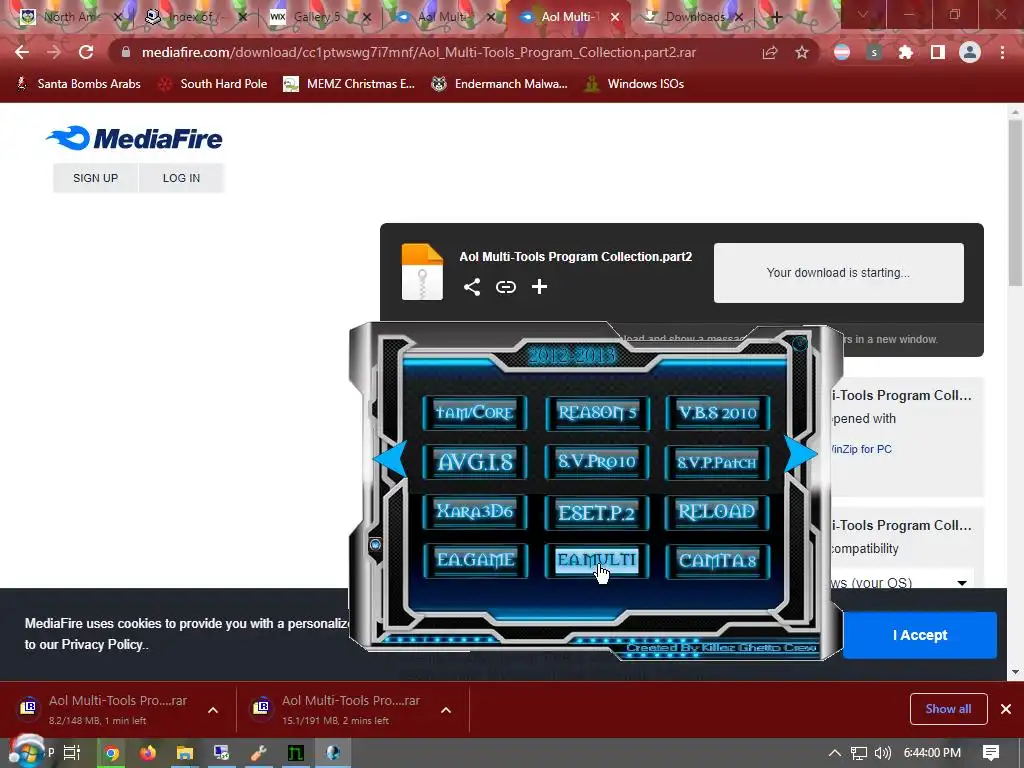The height and width of the screenshot is (768, 1024).
Task: Click Show all downloads button
Action: pos(948,709)
